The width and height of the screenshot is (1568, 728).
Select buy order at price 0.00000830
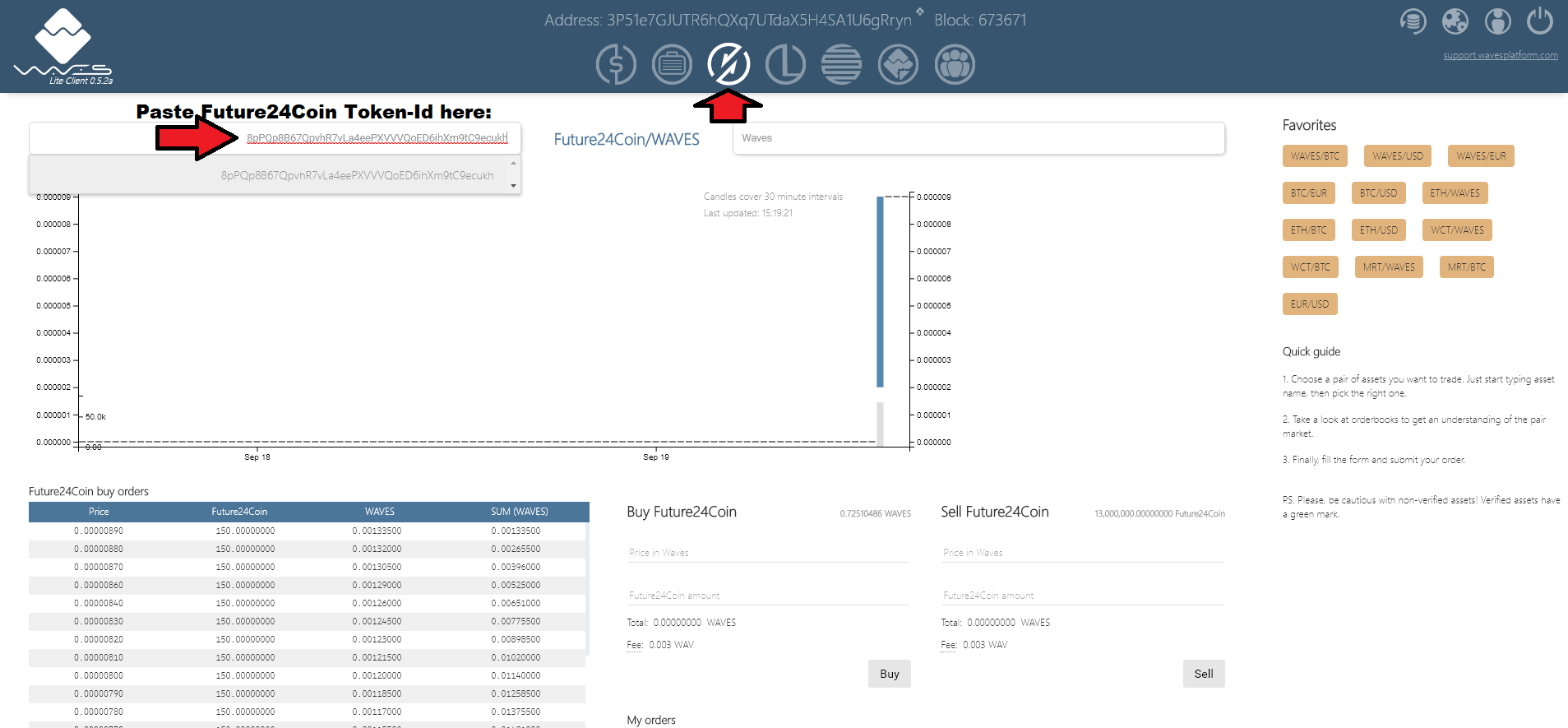point(307,621)
